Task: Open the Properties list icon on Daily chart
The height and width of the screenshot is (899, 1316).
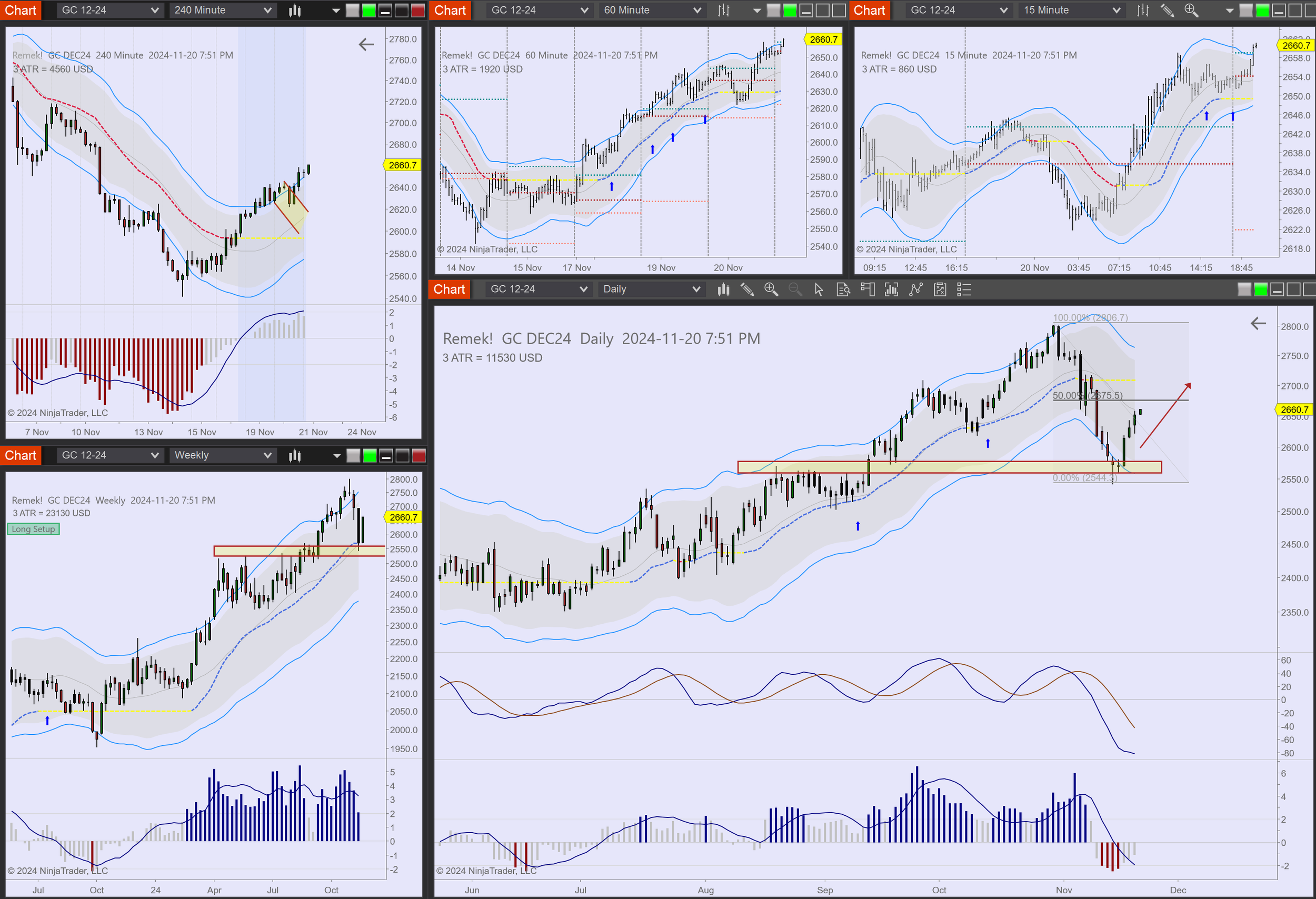Action: 964,290
